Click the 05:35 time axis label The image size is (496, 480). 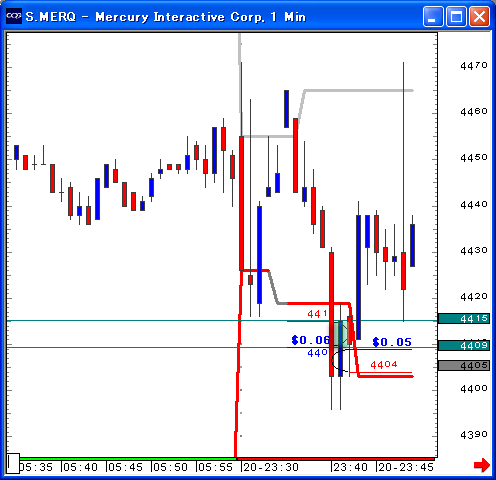[36, 467]
